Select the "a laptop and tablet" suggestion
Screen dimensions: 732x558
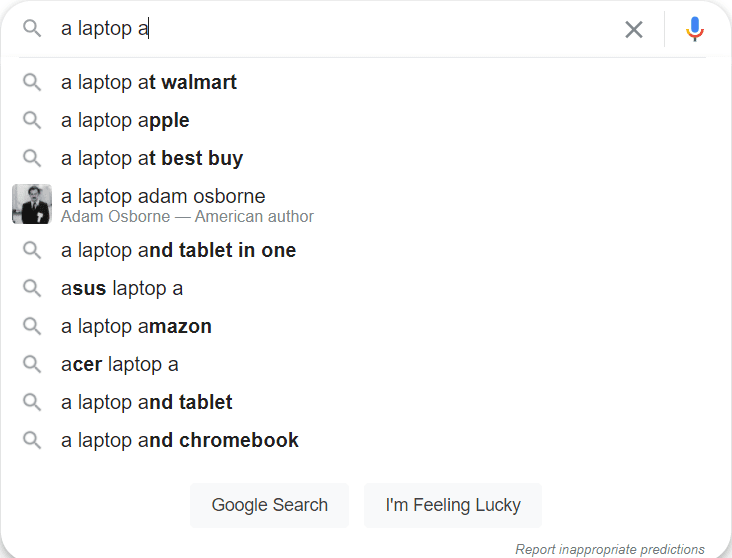[x=146, y=402]
